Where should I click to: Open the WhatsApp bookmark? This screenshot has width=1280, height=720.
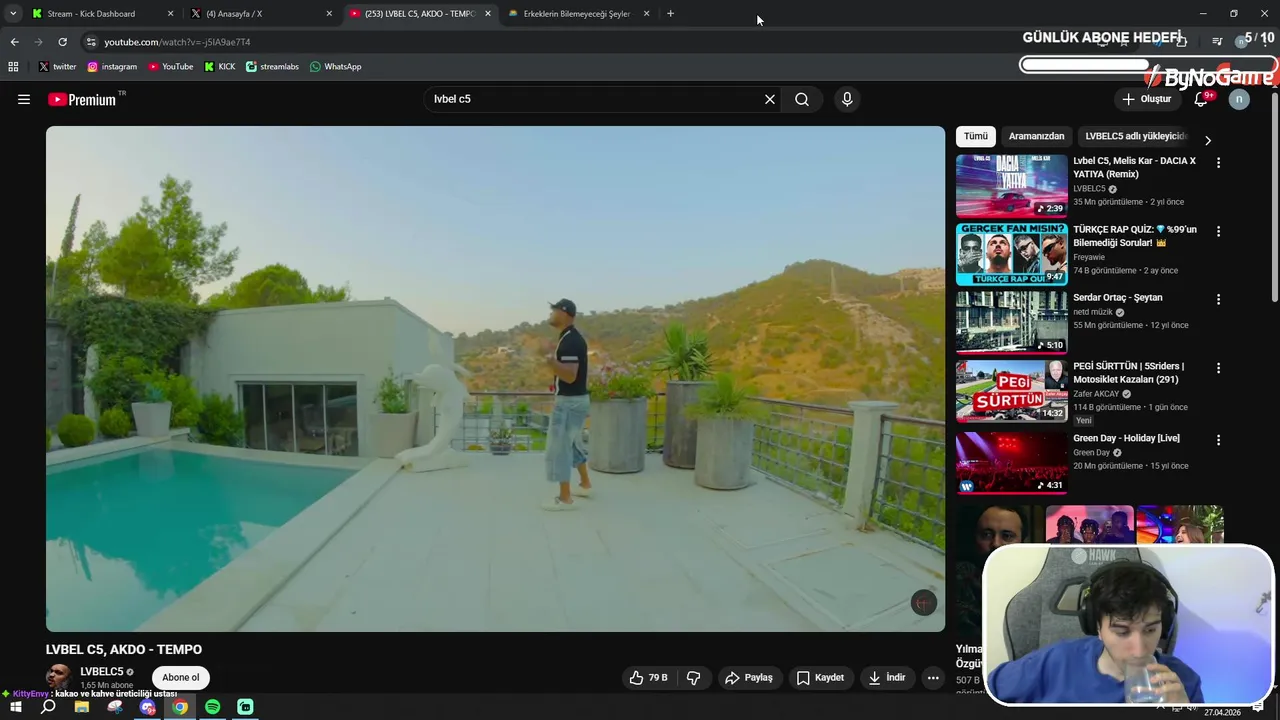coord(335,67)
